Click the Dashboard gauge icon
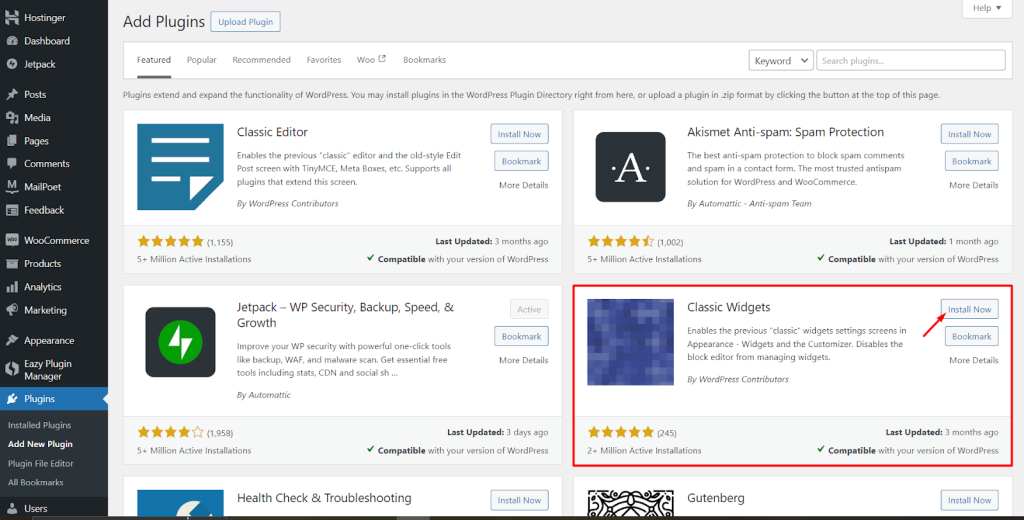 click(x=12, y=41)
